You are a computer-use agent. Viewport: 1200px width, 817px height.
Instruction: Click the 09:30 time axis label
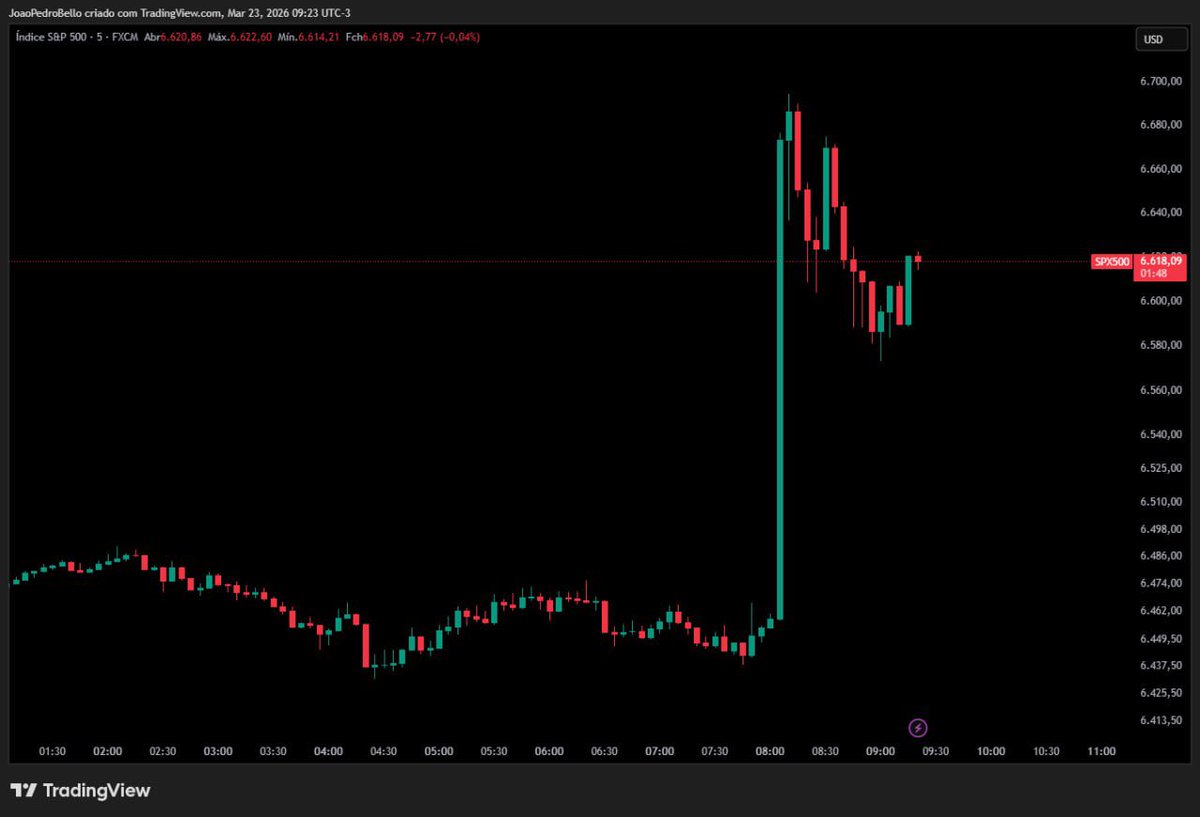(936, 751)
